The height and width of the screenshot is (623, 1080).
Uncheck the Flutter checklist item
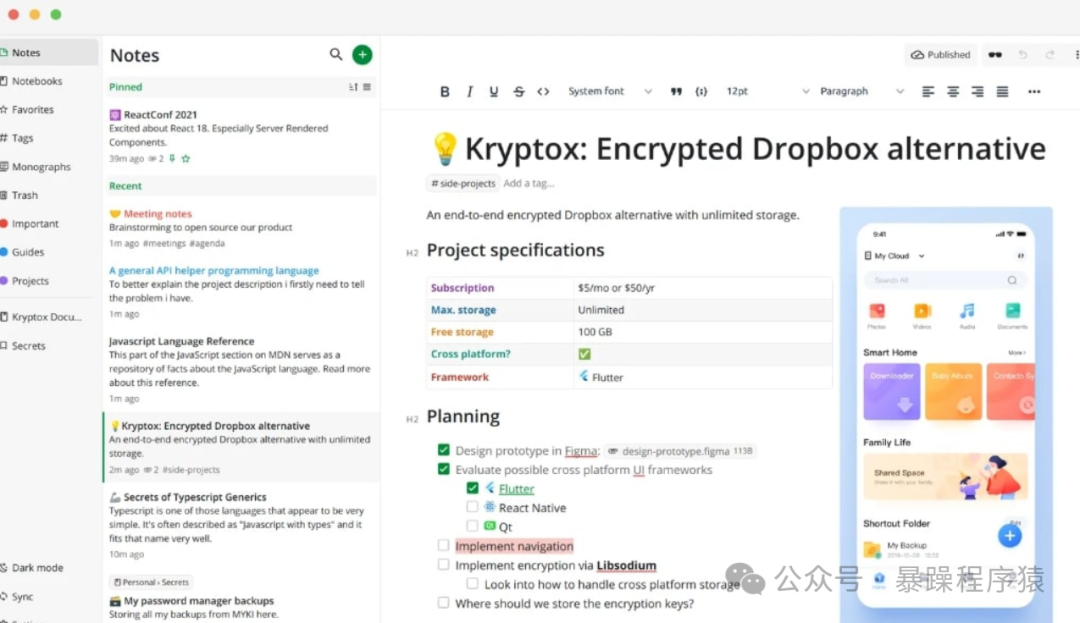(x=472, y=488)
